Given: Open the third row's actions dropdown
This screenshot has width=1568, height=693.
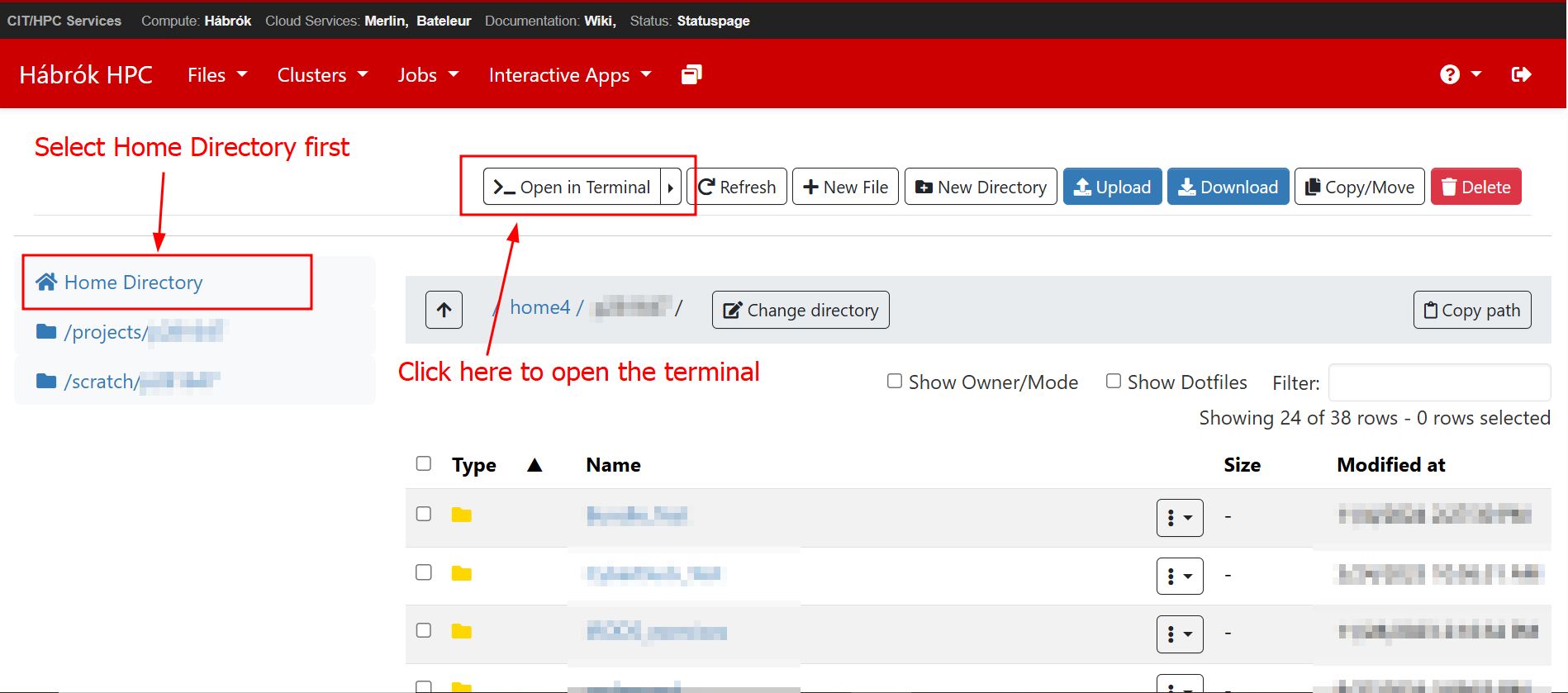Looking at the screenshot, I should click(x=1180, y=634).
